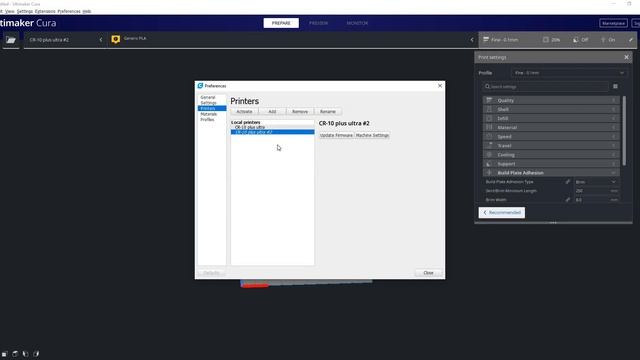Viewport: 640px width, 360px height.
Task: Click the third view orientation icon at bottom
Action: point(26,354)
